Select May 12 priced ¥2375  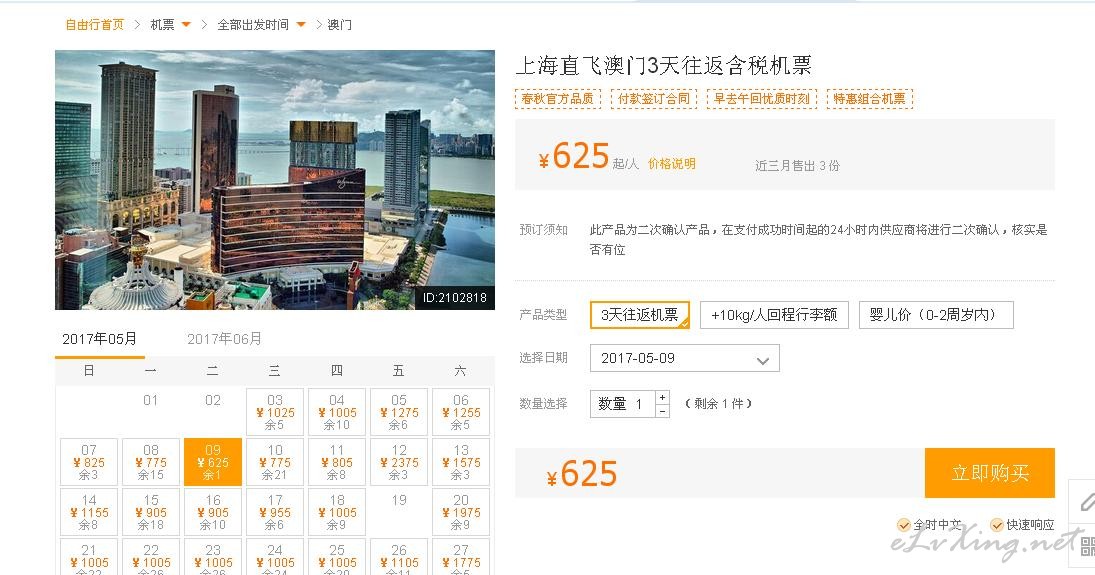pyautogui.click(x=399, y=462)
